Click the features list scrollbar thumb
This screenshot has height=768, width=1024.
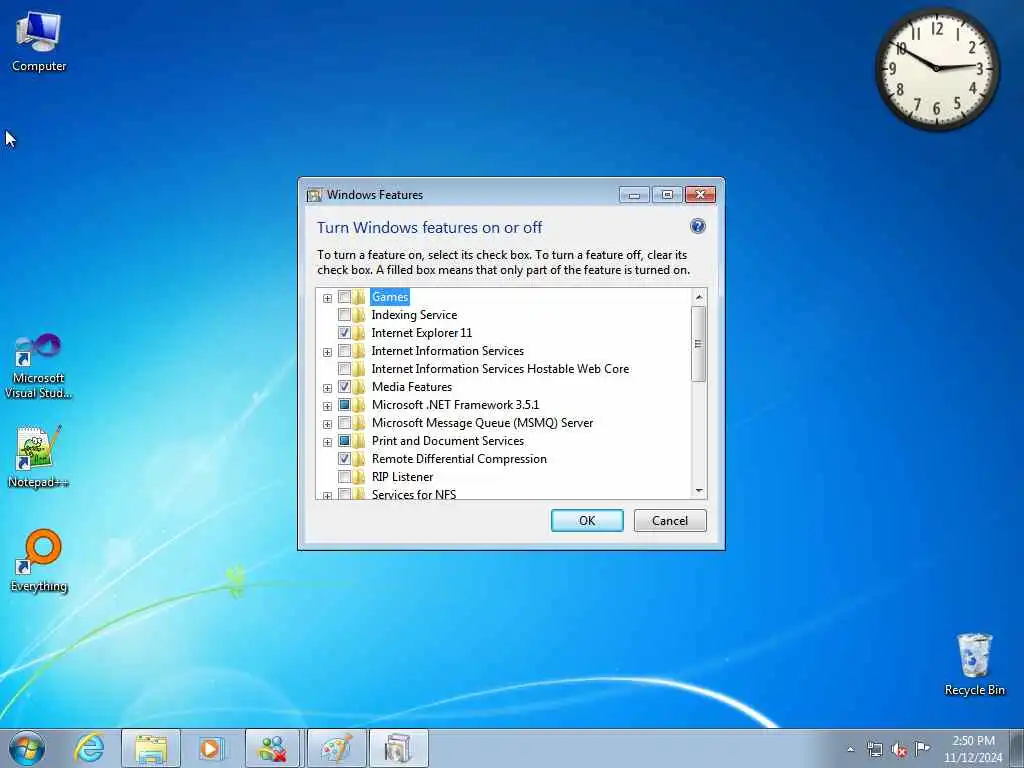point(698,344)
